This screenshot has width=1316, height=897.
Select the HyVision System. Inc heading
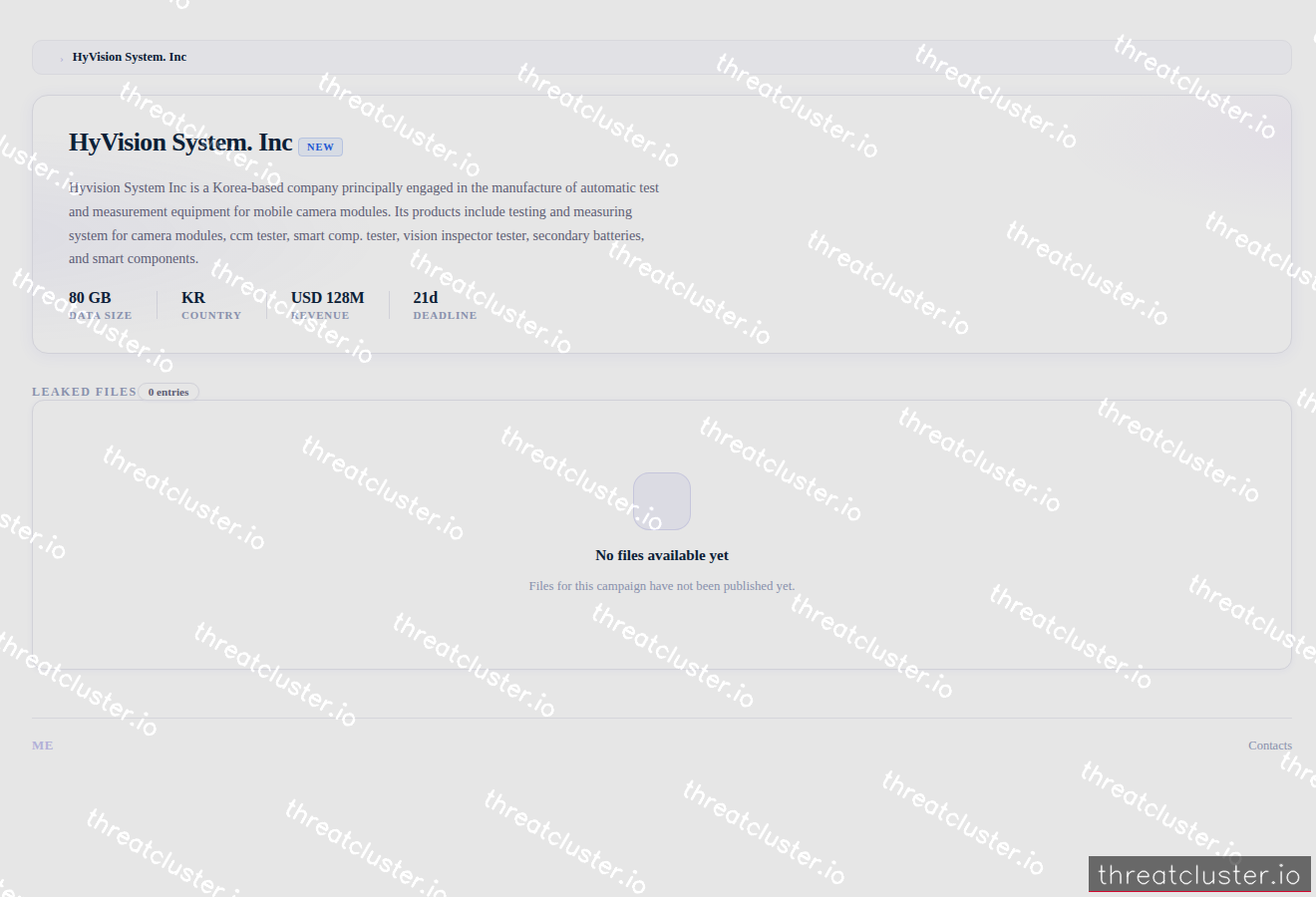180,143
